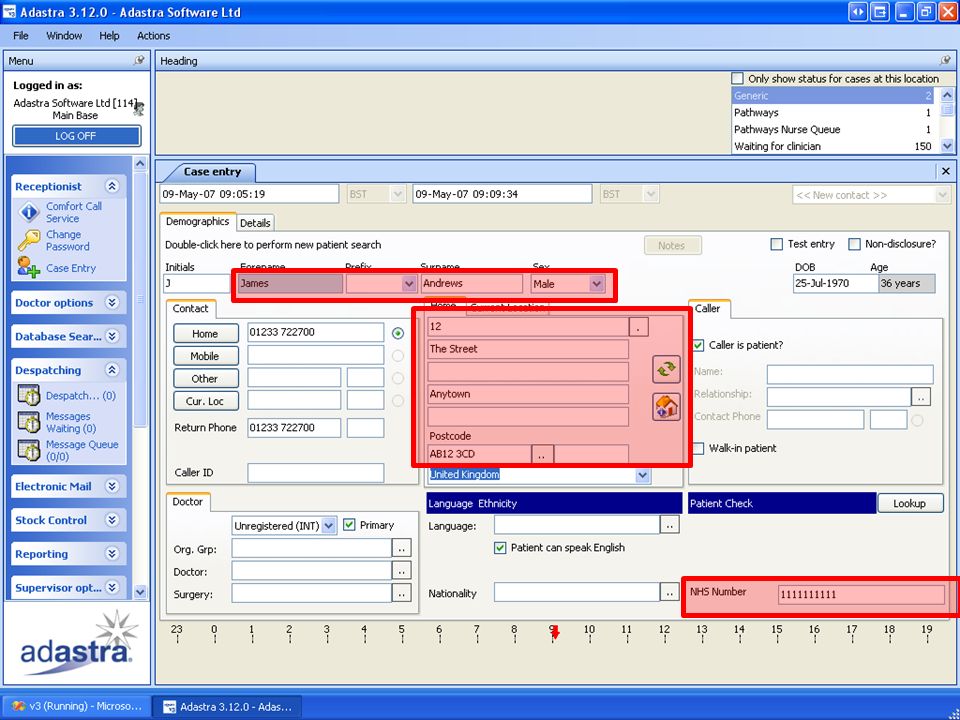This screenshot has height=720, width=960.
Task: Click the LOG OFF button
Action: 76,136
